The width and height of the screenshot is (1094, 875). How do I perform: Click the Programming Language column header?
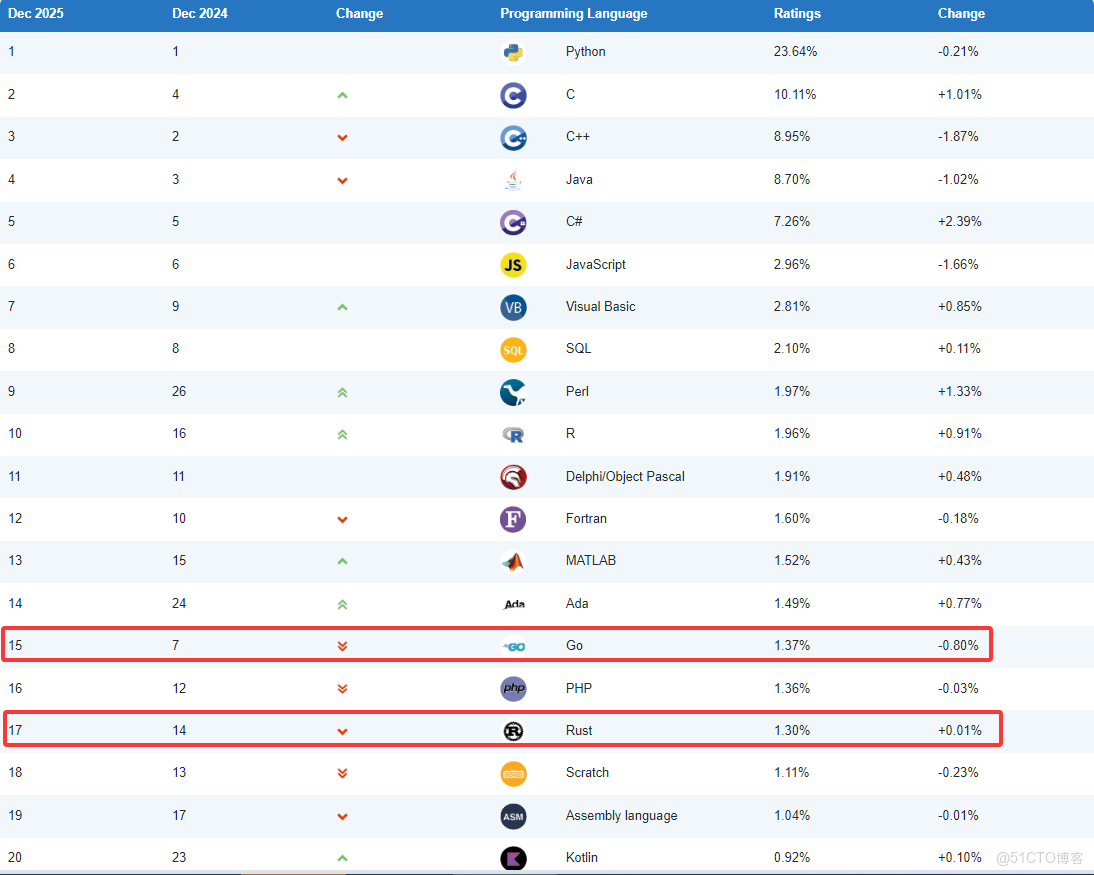573,14
